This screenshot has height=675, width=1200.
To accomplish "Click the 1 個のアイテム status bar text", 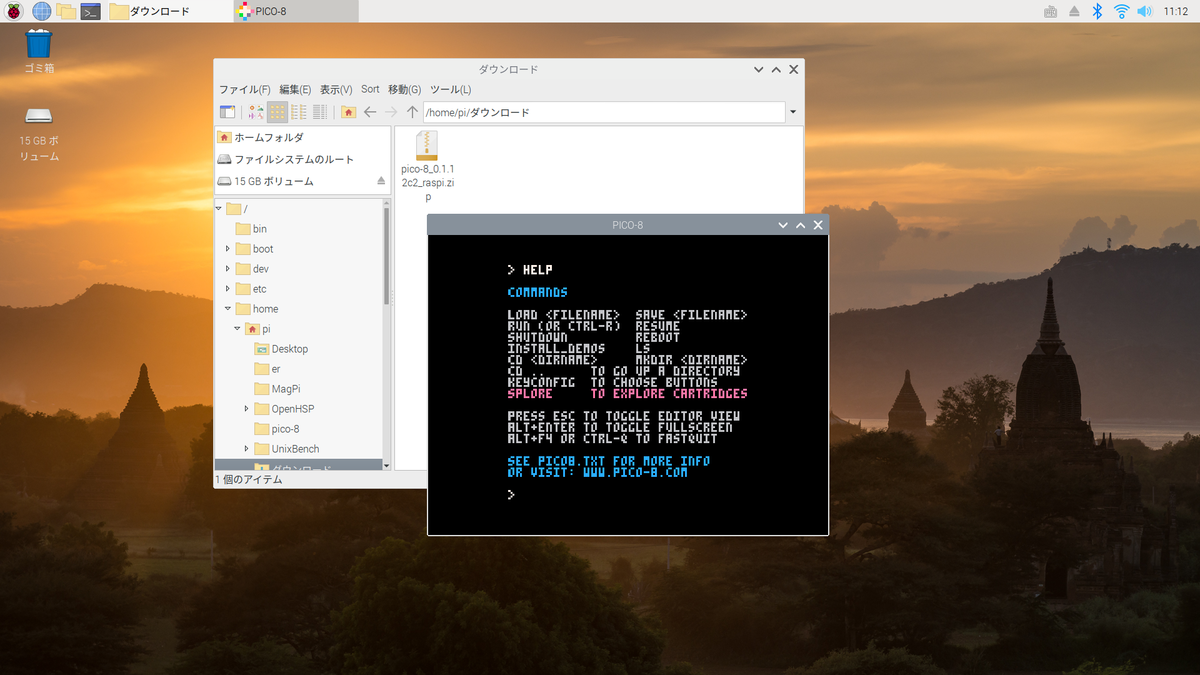I will 249,479.
